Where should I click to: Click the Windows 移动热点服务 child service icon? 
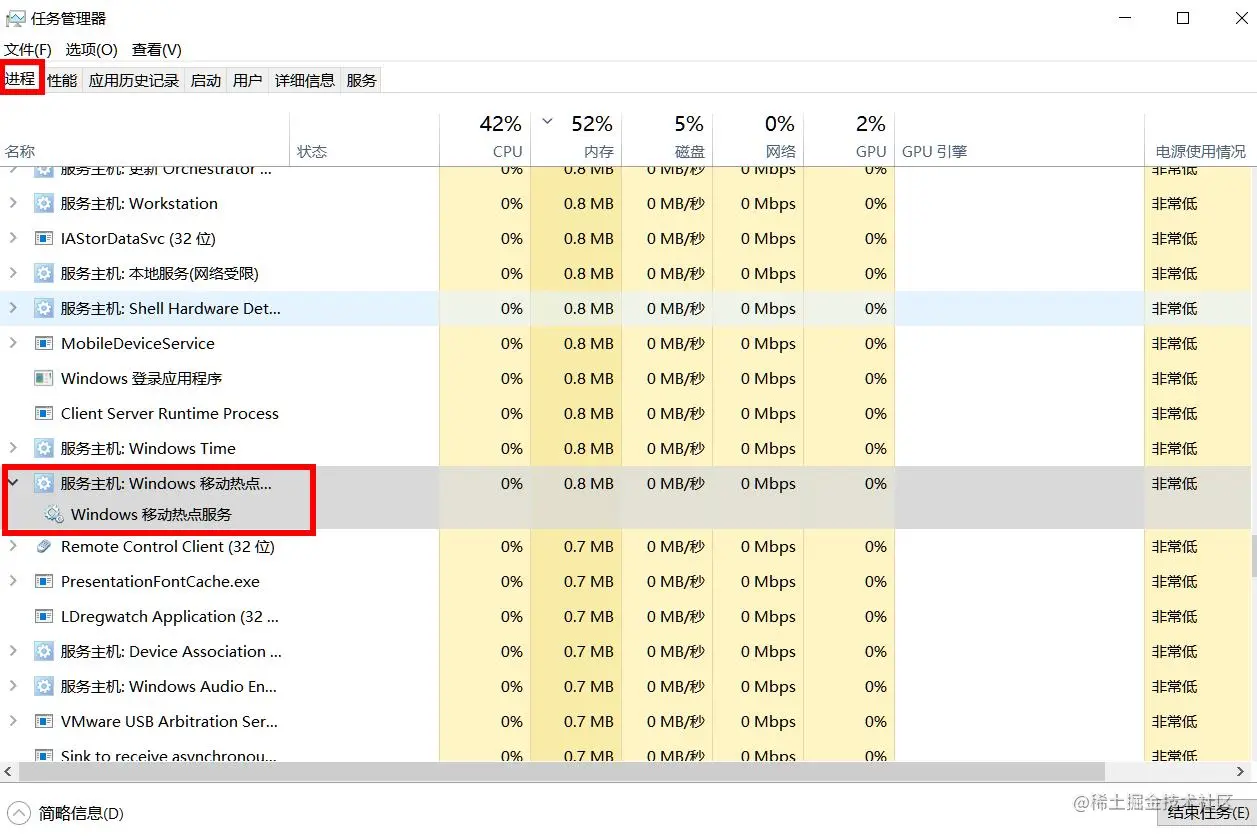pyautogui.click(x=54, y=514)
